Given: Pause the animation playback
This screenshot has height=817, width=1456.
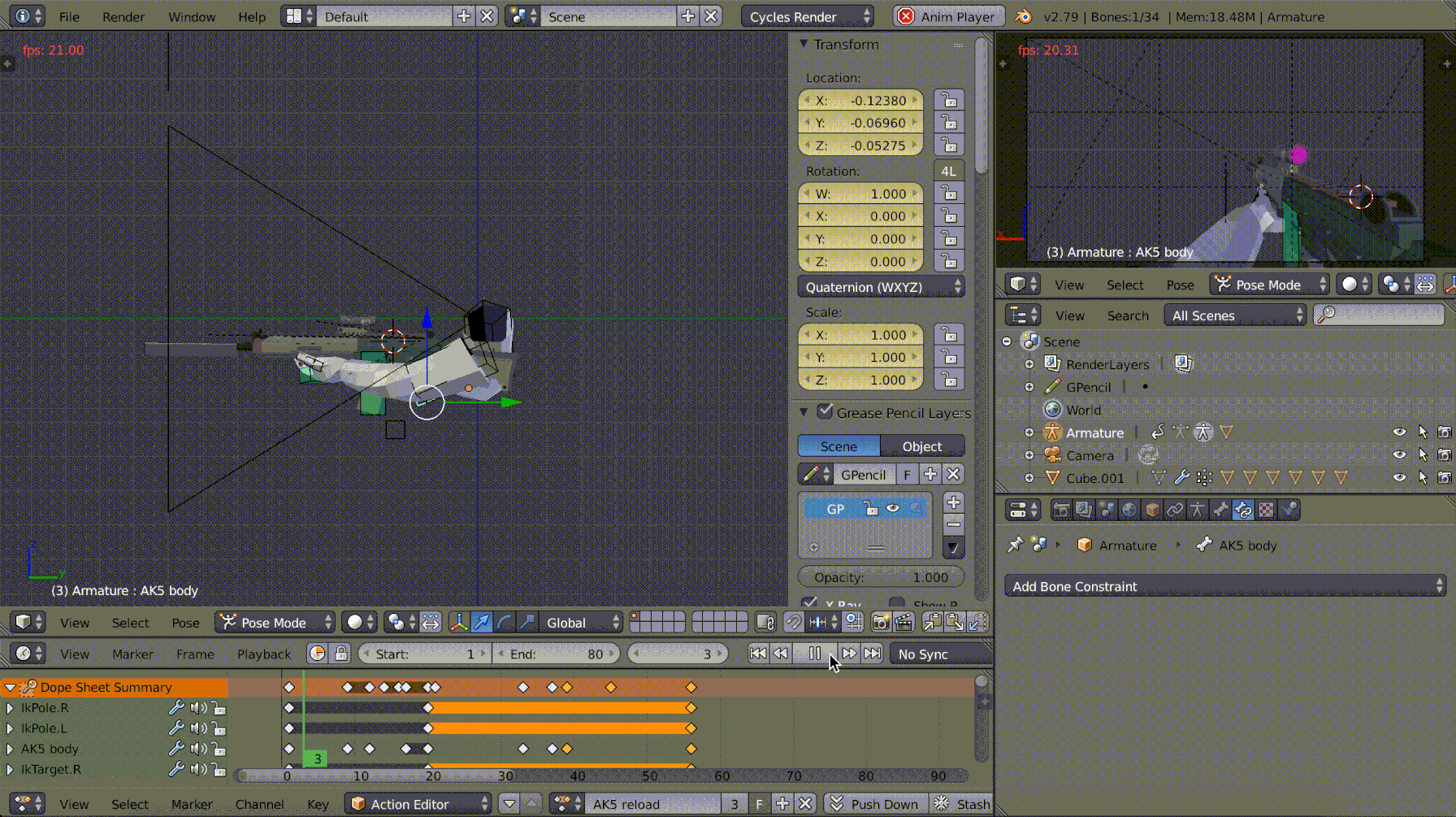Looking at the screenshot, I should coord(814,654).
